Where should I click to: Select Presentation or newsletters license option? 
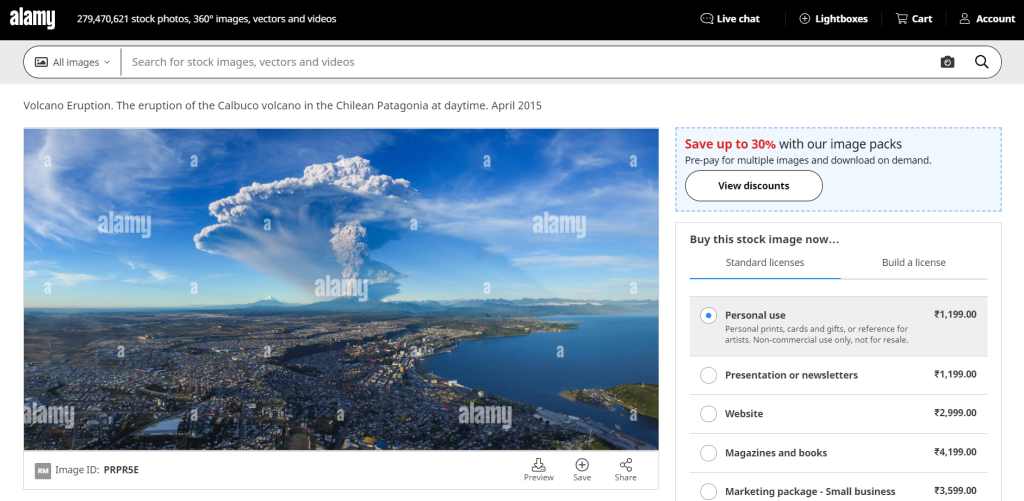tap(709, 375)
